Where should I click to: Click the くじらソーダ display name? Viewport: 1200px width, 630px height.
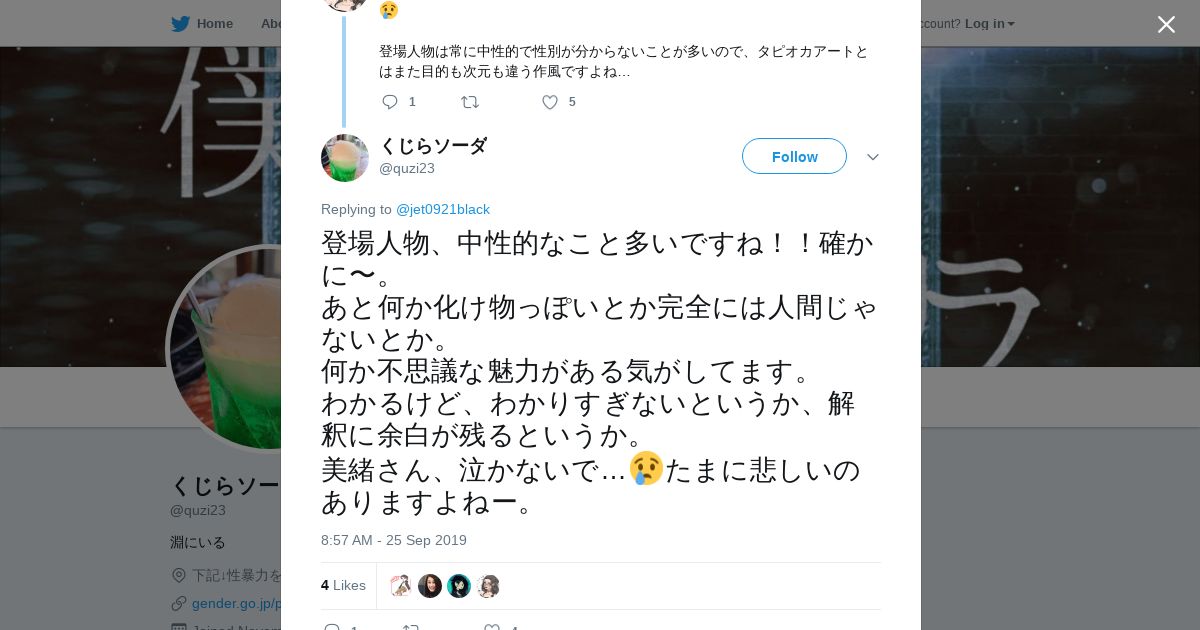(433, 146)
